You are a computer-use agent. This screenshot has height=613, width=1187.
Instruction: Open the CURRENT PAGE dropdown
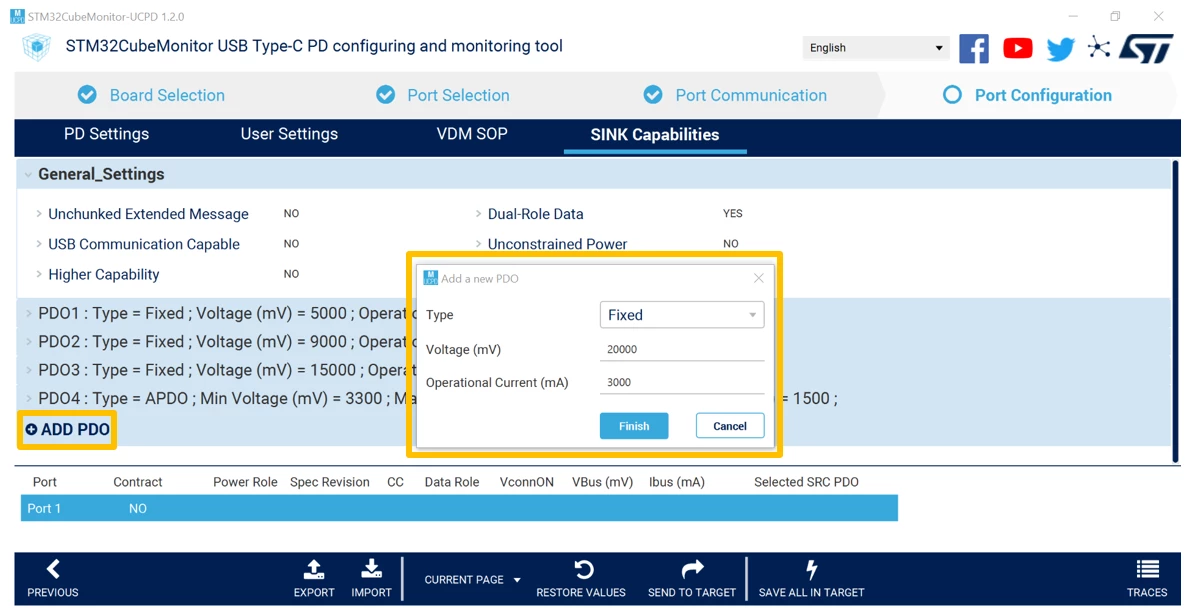[472, 580]
